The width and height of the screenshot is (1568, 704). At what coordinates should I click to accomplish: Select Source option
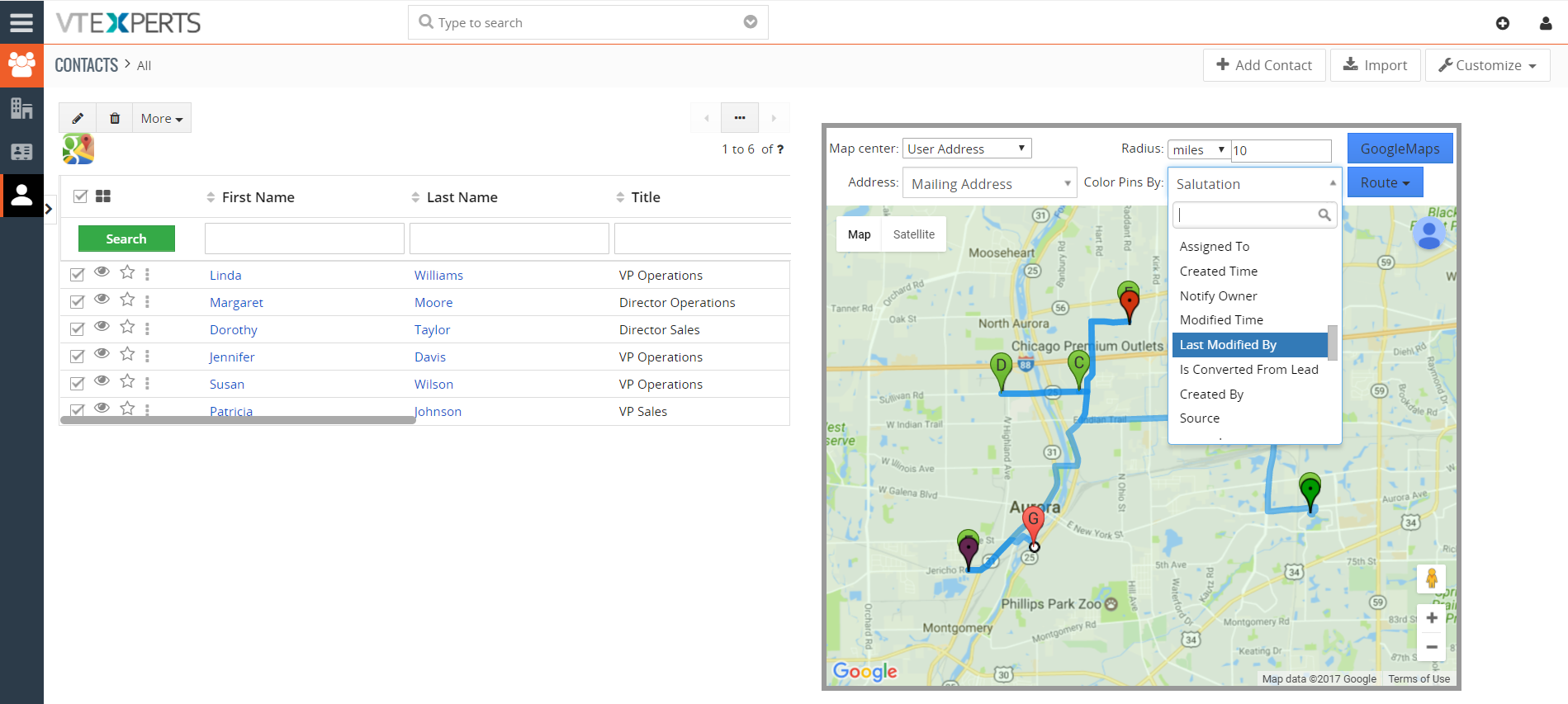(x=1199, y=418)
